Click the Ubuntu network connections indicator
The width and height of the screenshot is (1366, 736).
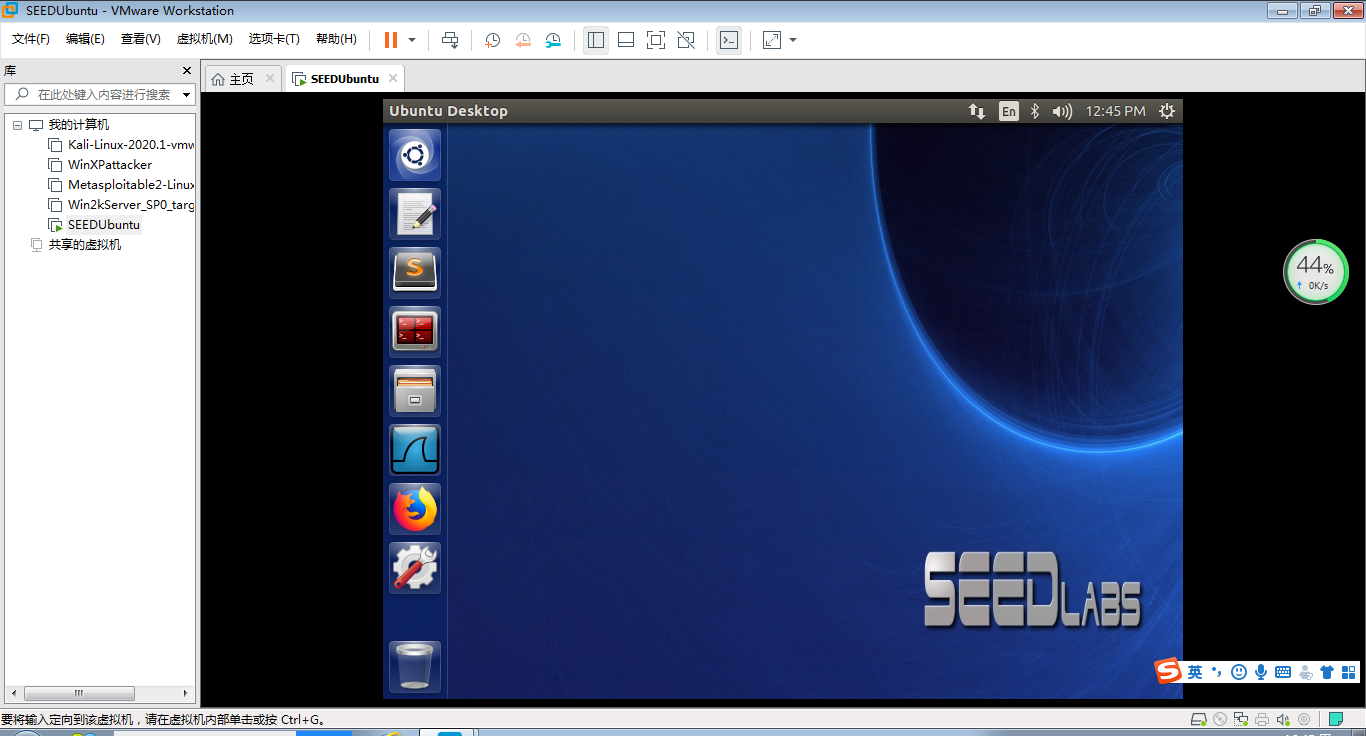pyautogui.click(x=977, y=111)
